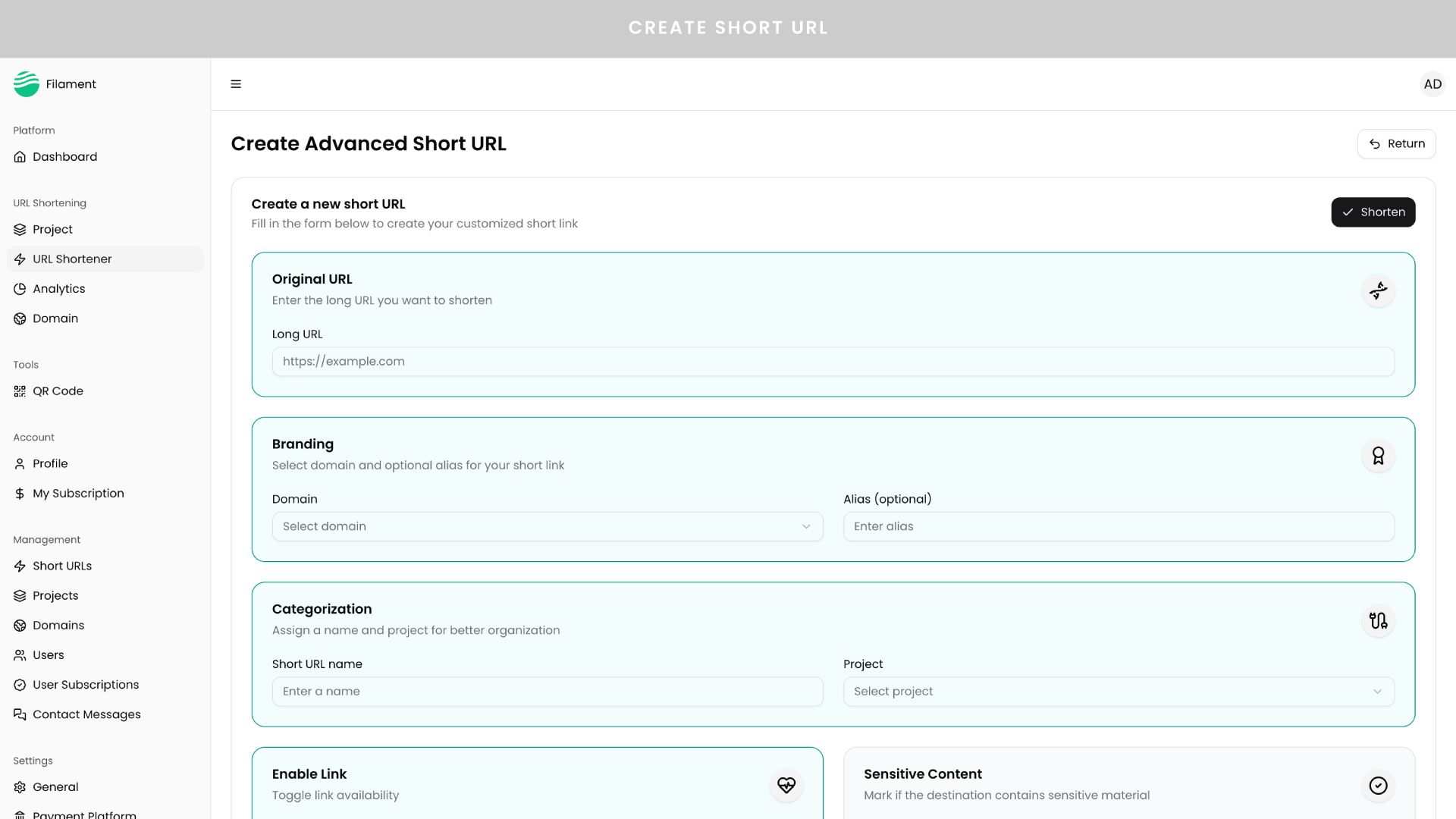Screen dimensions: 1456x819
Task: Expand the Select project dropdown
Action: [x=1118, y=692]
